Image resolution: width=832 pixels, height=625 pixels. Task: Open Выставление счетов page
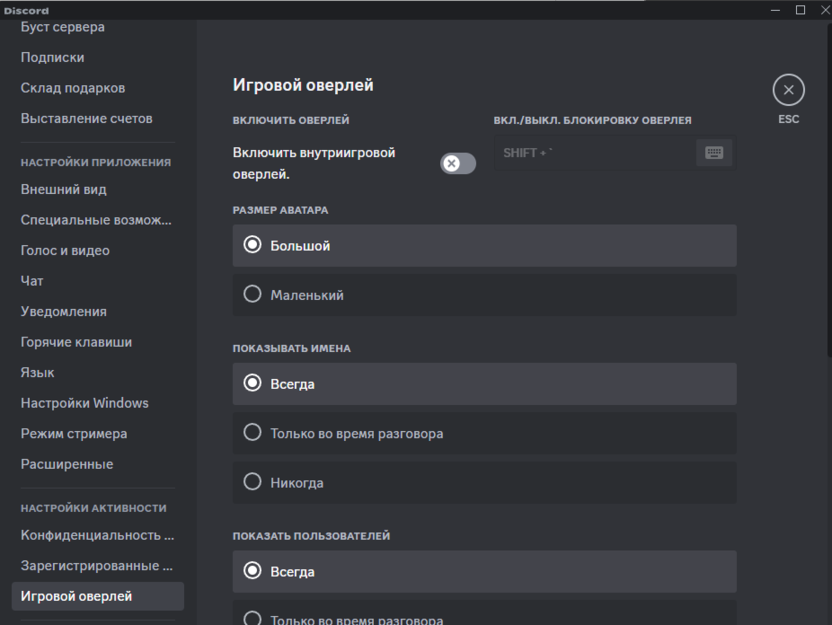86,118
